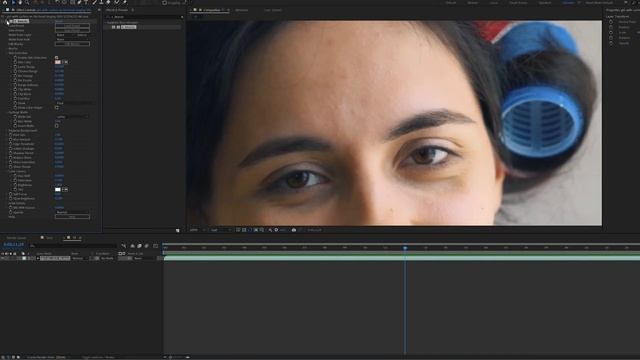Select the Rectangle shape tool
Screen dimensions: 640x360
[x=72, y=2]
